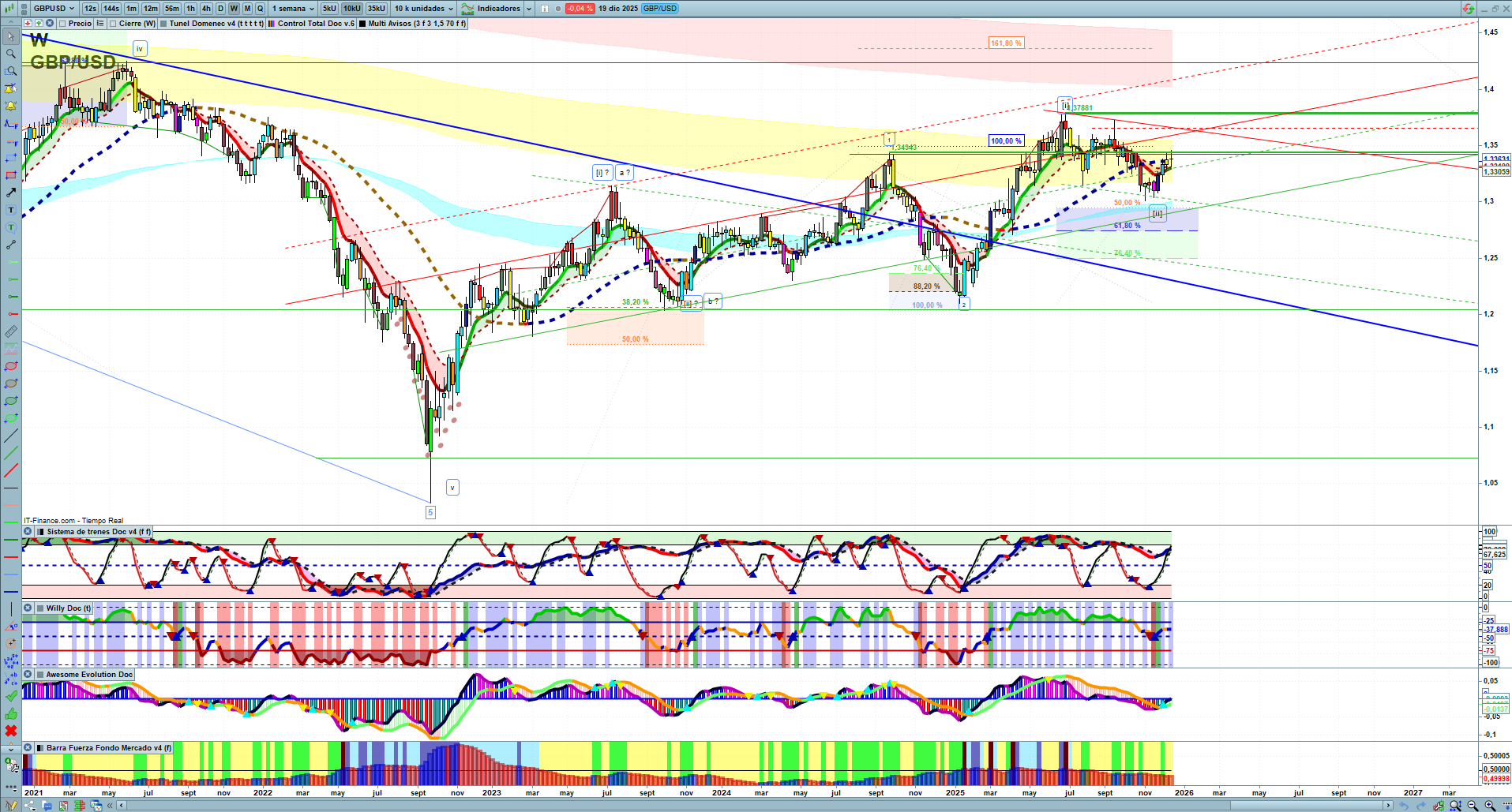Choose the brown ellipse drawing tool
This screenshot has width=1512, height=812.
click(11, 384)
